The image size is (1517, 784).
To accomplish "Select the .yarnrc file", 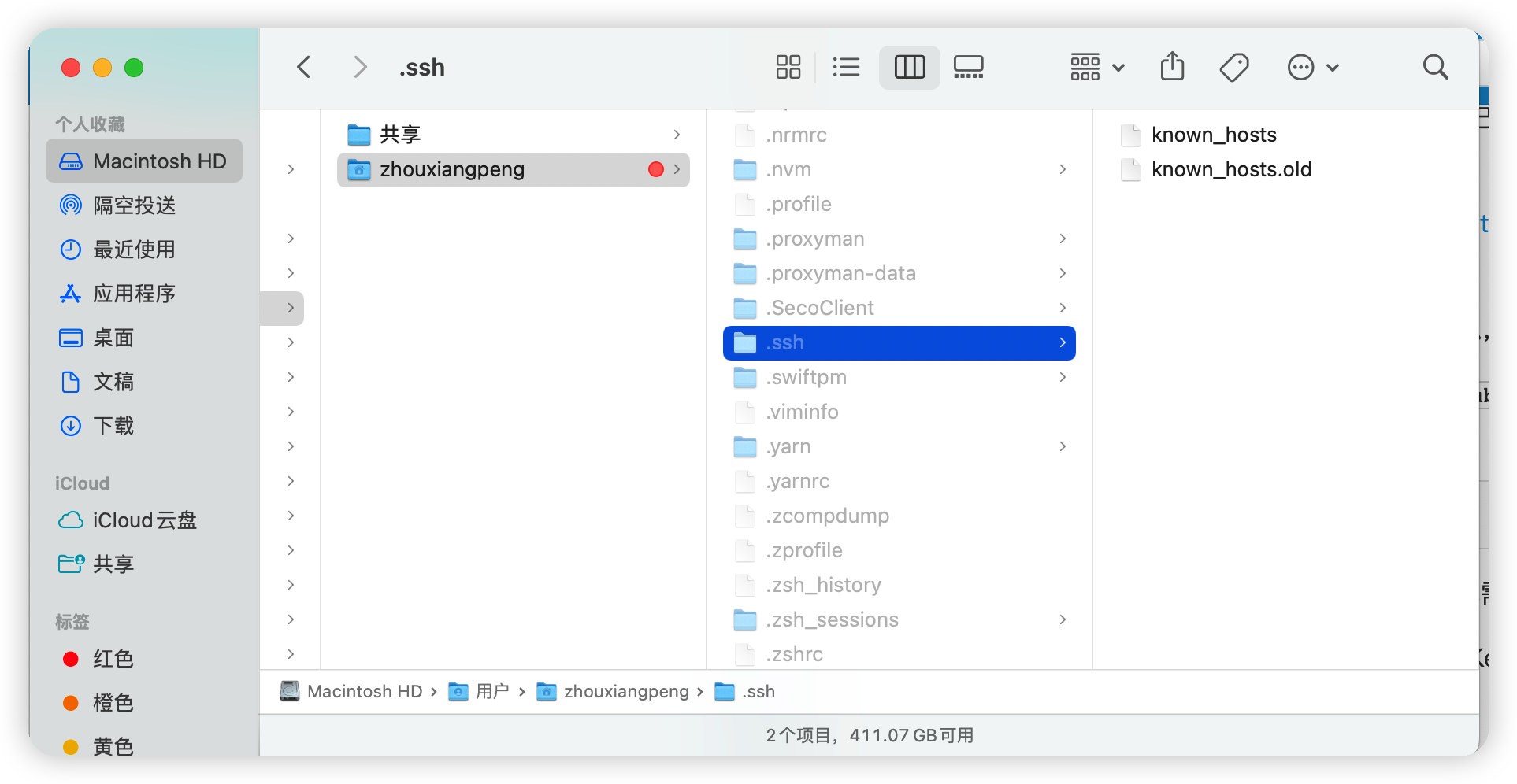I will [899, 481].
